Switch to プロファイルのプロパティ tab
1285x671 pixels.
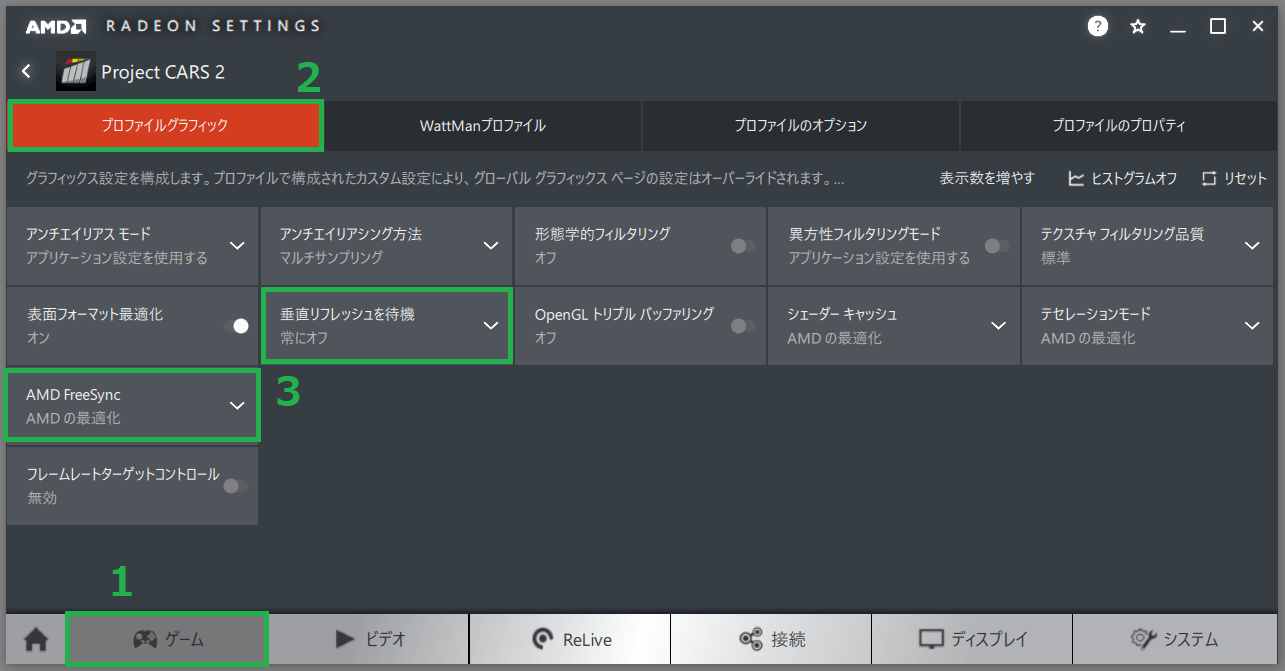pyautogui.click(x=1118, y=126)
